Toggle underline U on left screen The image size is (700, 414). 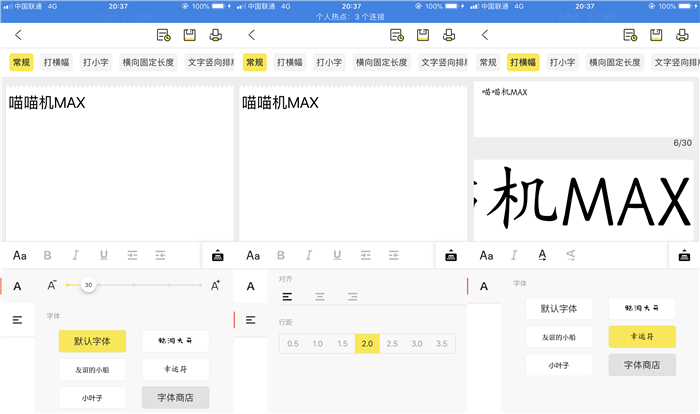(104, 255)
